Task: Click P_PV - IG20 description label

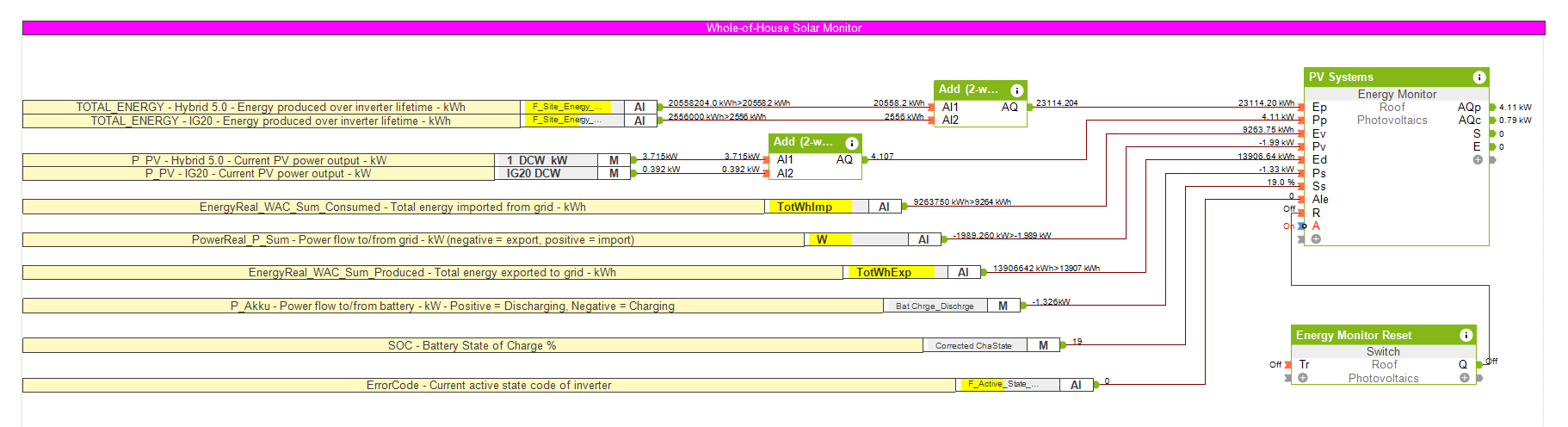Action: pos(259,173)
